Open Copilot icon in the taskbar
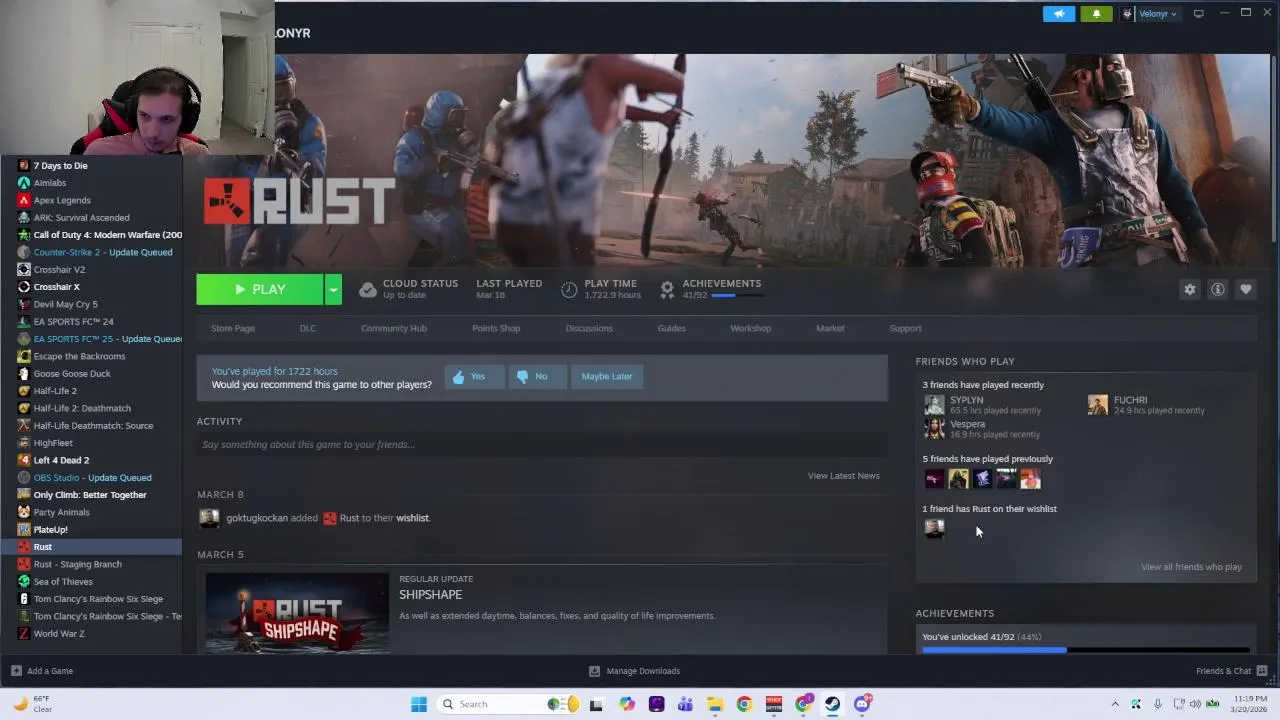The width and height of the screenshot is (1280, 720). tap(627, 704)
